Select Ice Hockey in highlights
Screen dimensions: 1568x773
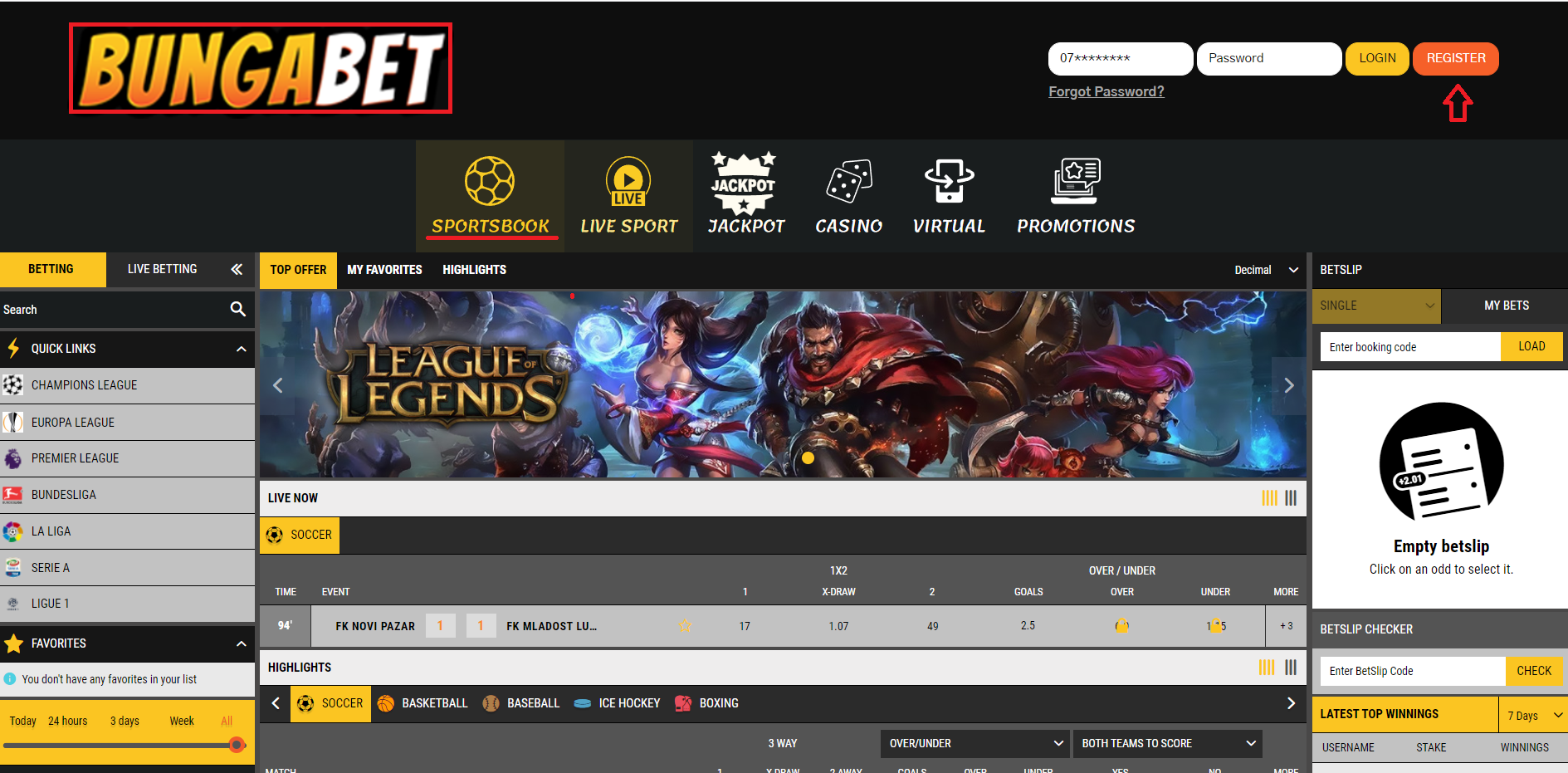coord(617,703)
